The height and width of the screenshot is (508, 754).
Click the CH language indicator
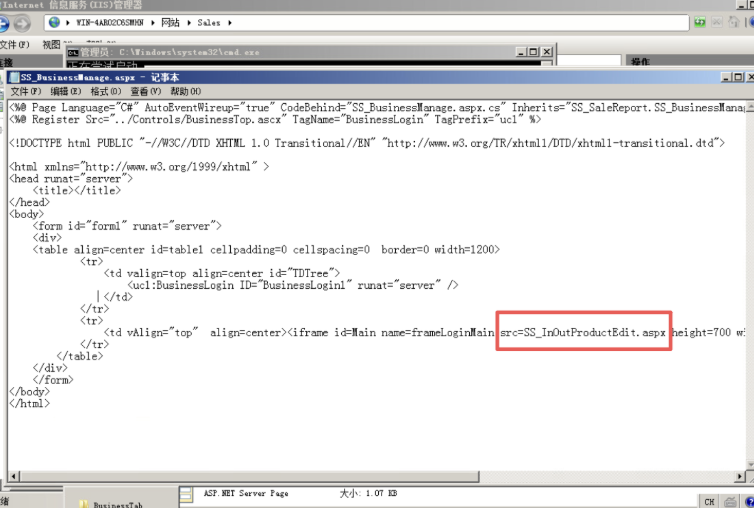click(709, 502)
